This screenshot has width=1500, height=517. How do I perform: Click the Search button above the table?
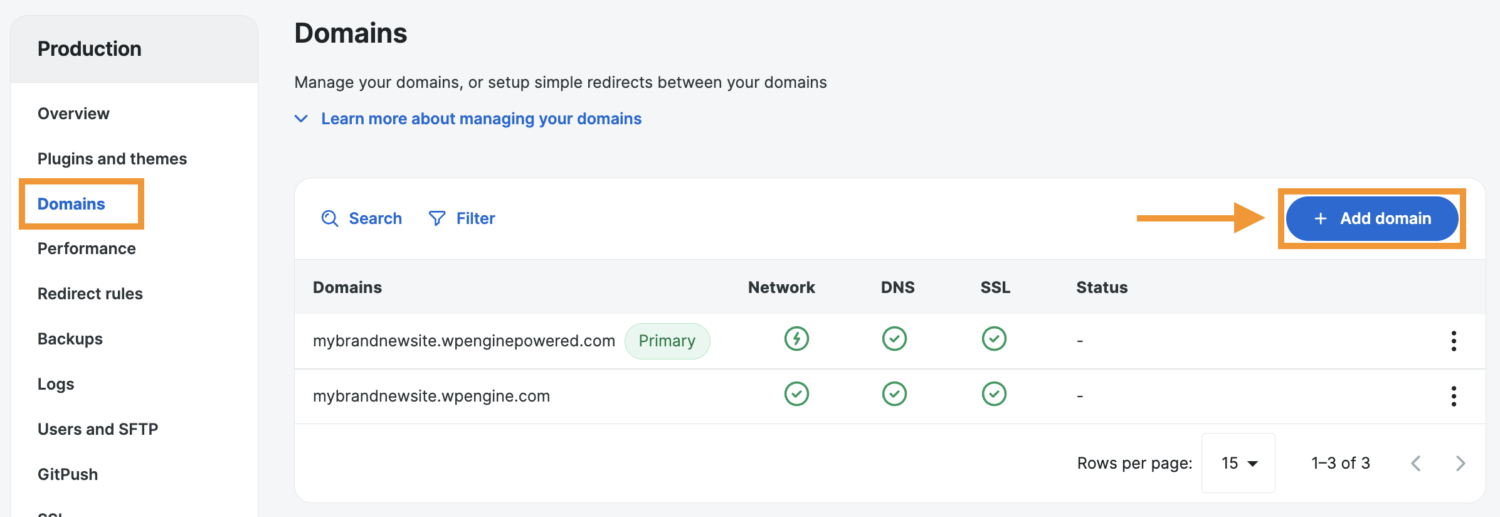tap(362, 218)
